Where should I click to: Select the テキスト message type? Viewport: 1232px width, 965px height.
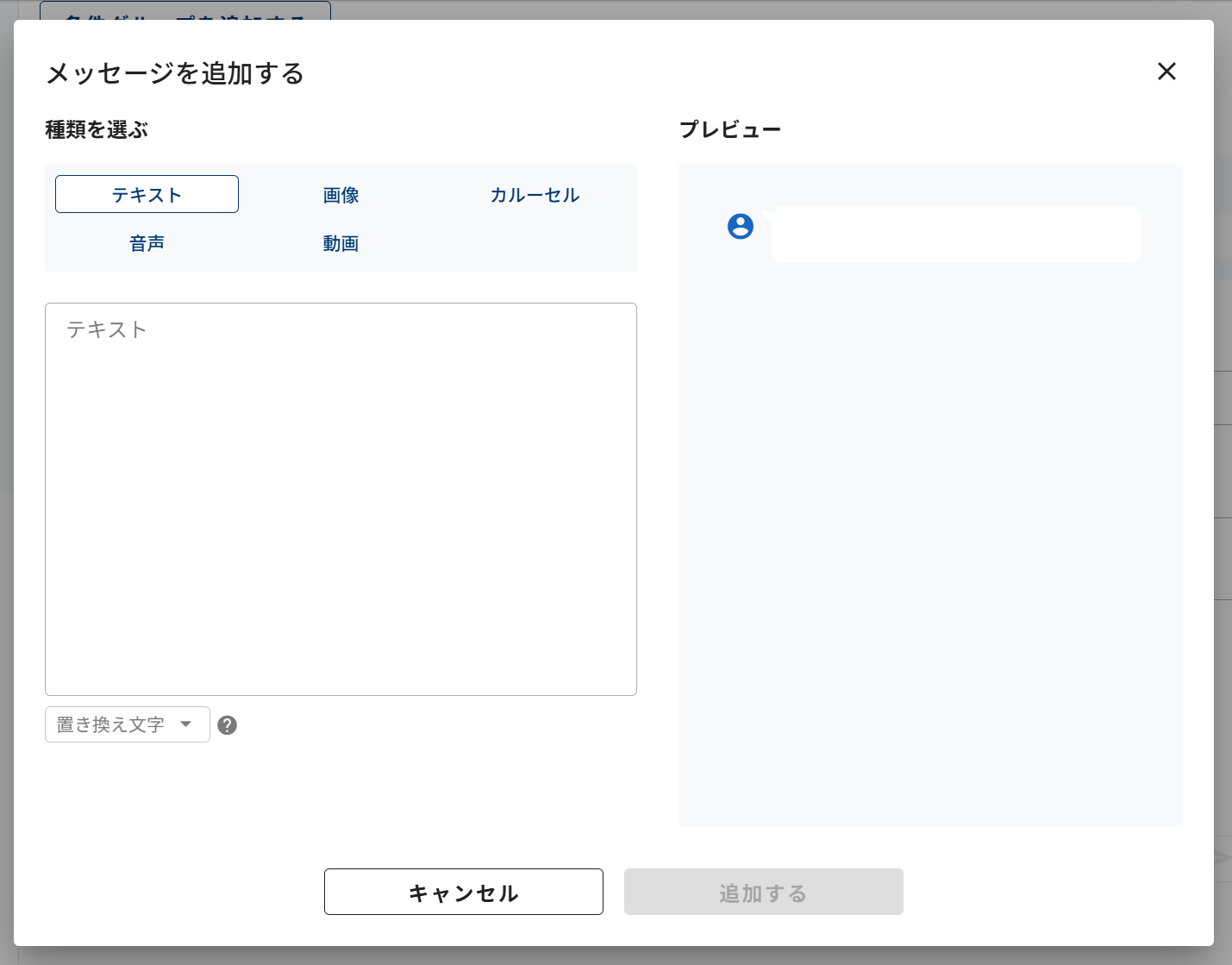tap(147, 195)
